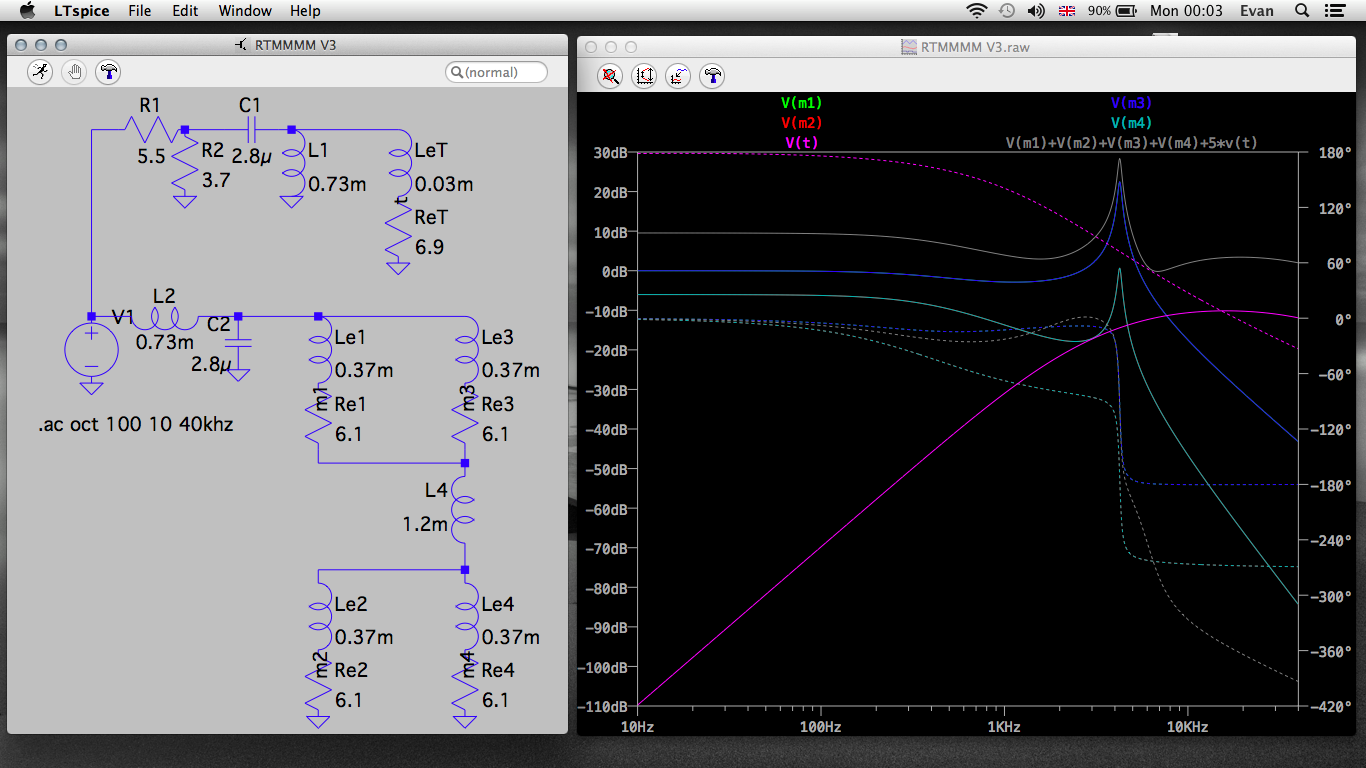Click the 100Hz label on frequency axis
Image resolution: width=1366 pixels, height=768 pixels.
[x=820, y=727]
